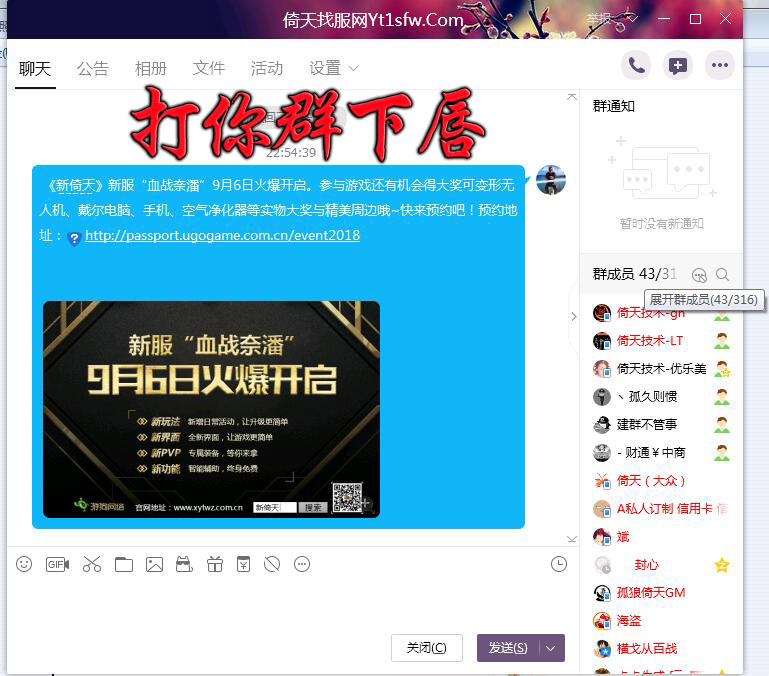Open the 相册 tab
This screenshot has height=676, width=769.
click(x=151, y=68)
